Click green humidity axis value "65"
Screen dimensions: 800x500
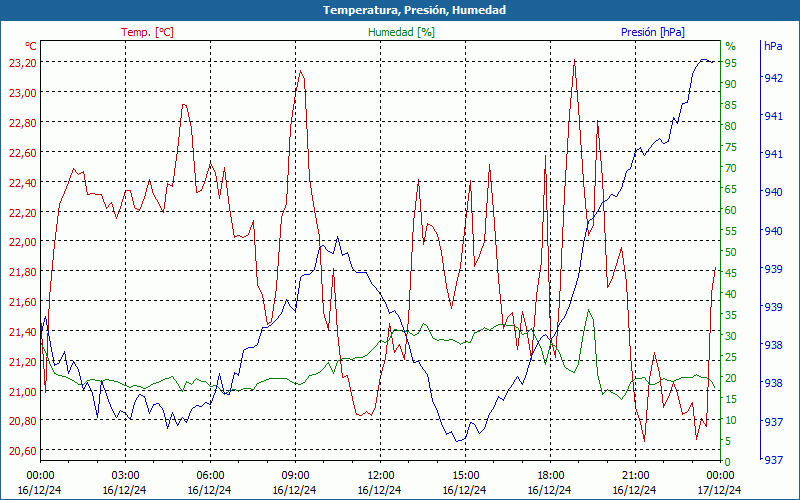coord(731,189)
